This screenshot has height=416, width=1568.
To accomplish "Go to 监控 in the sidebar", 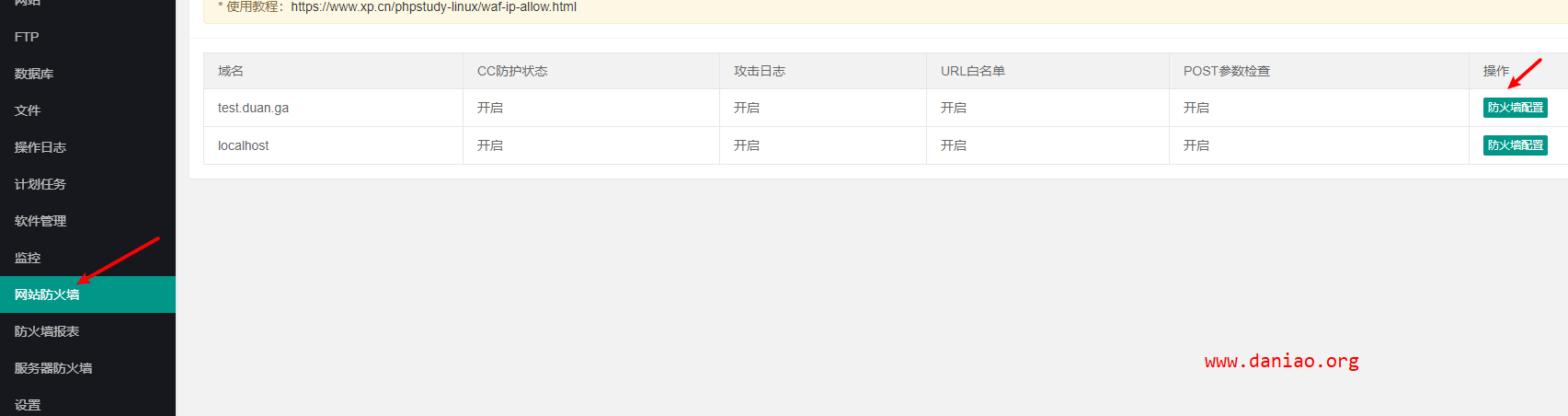I will 87,258.
